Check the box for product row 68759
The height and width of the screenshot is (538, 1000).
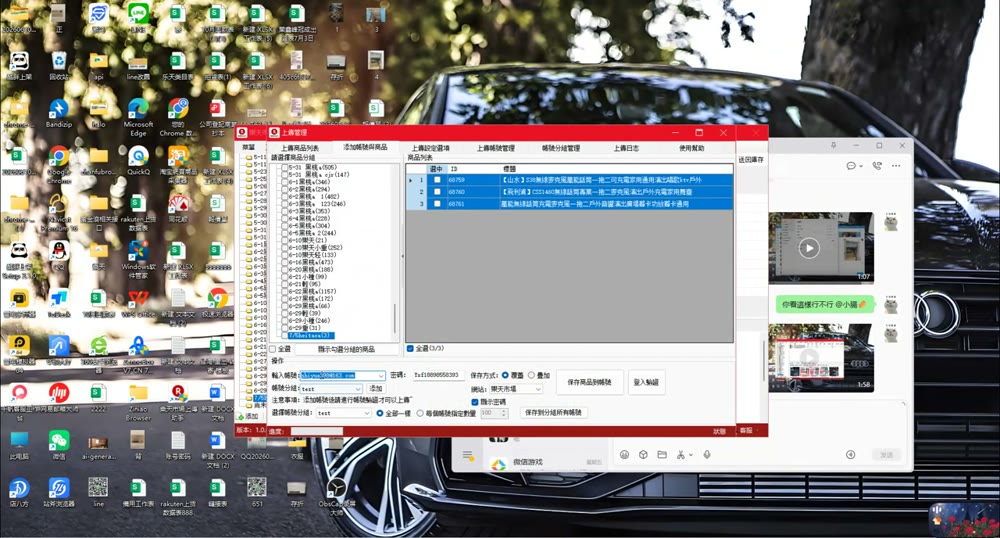(437, 180)
